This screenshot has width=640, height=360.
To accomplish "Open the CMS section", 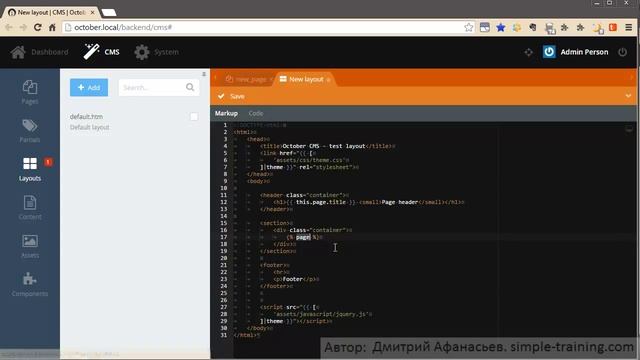I will 102,52.
